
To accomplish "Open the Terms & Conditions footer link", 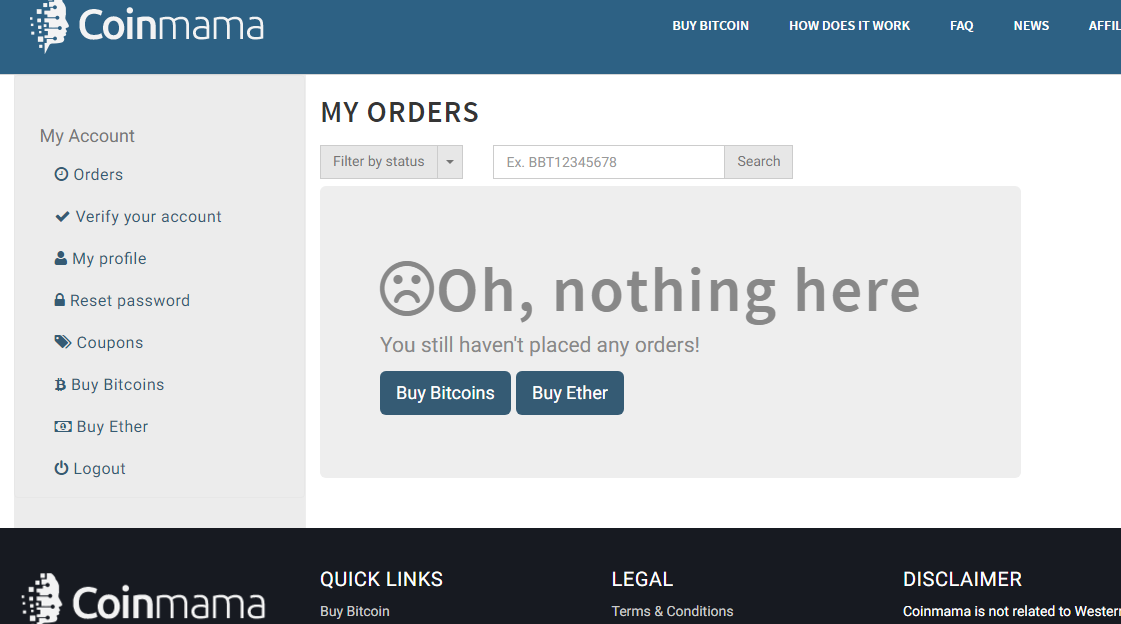I will pyautogui.click(x=672, y=611).
